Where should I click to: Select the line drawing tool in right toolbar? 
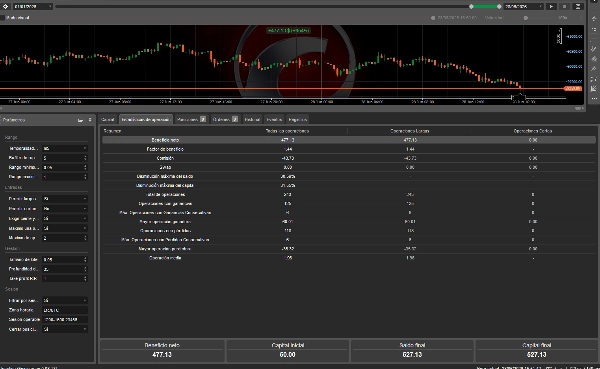594,49
